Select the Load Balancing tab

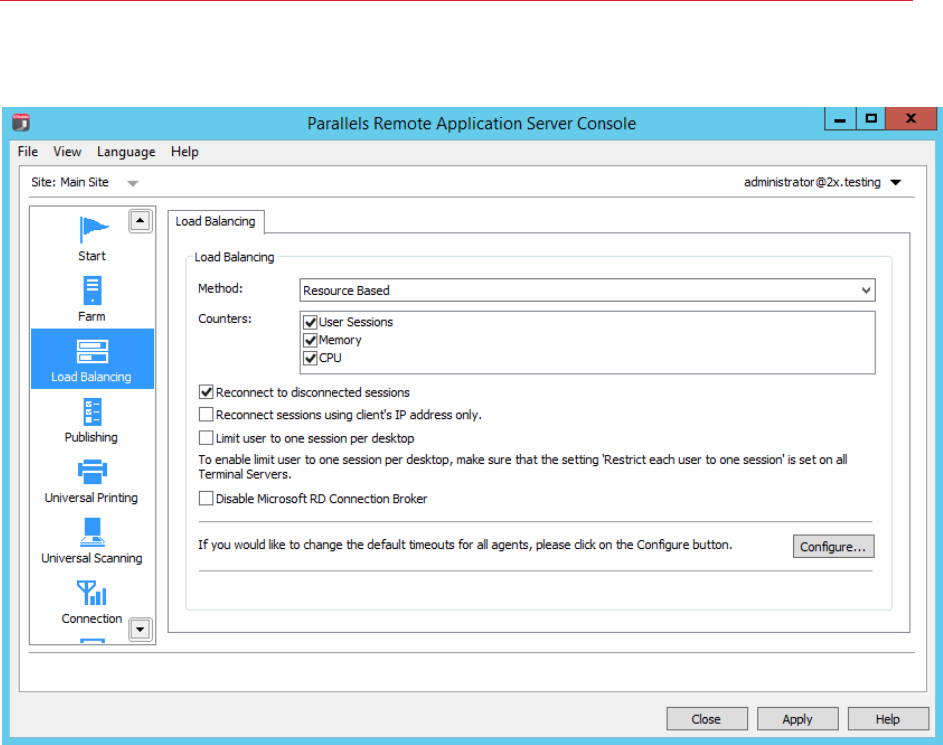(x=215, y=221)
